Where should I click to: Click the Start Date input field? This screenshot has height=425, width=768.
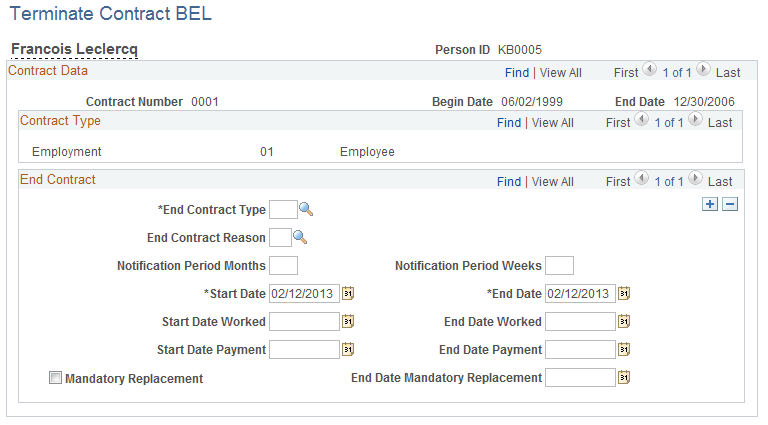coord(304,293)
